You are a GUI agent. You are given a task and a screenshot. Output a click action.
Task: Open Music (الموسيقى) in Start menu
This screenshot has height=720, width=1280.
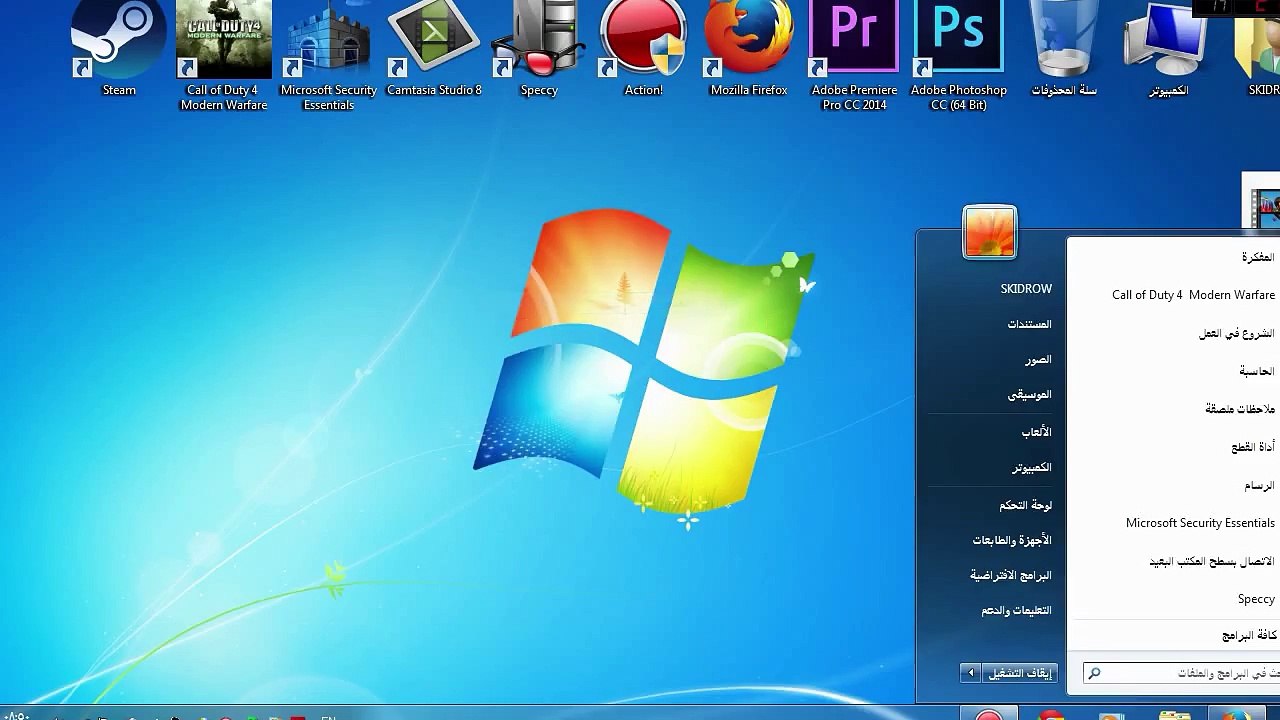click(1030, 395)
